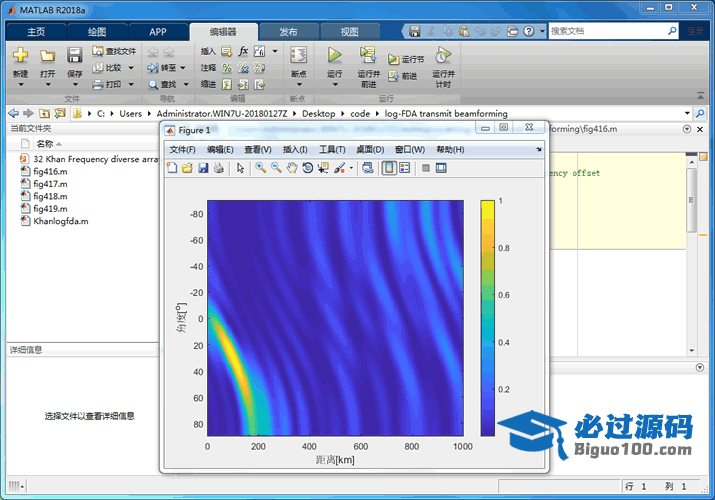Toggle the edit plot arrow tool

240,168
